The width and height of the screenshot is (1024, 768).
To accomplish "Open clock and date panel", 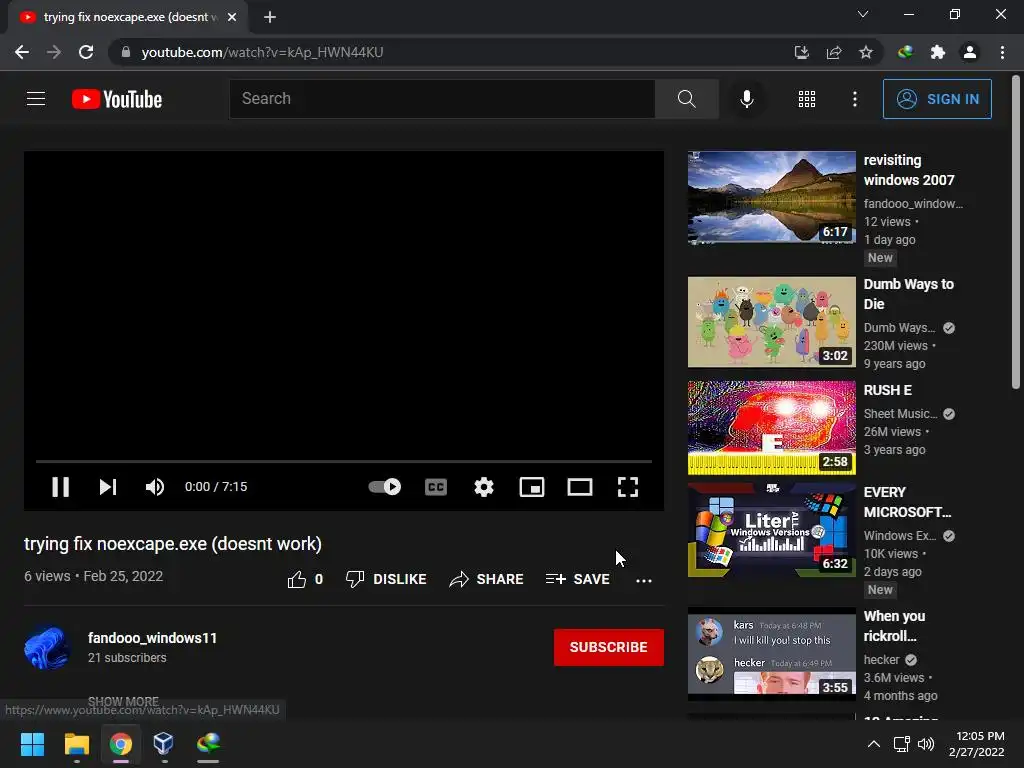I will click(977, 744).
